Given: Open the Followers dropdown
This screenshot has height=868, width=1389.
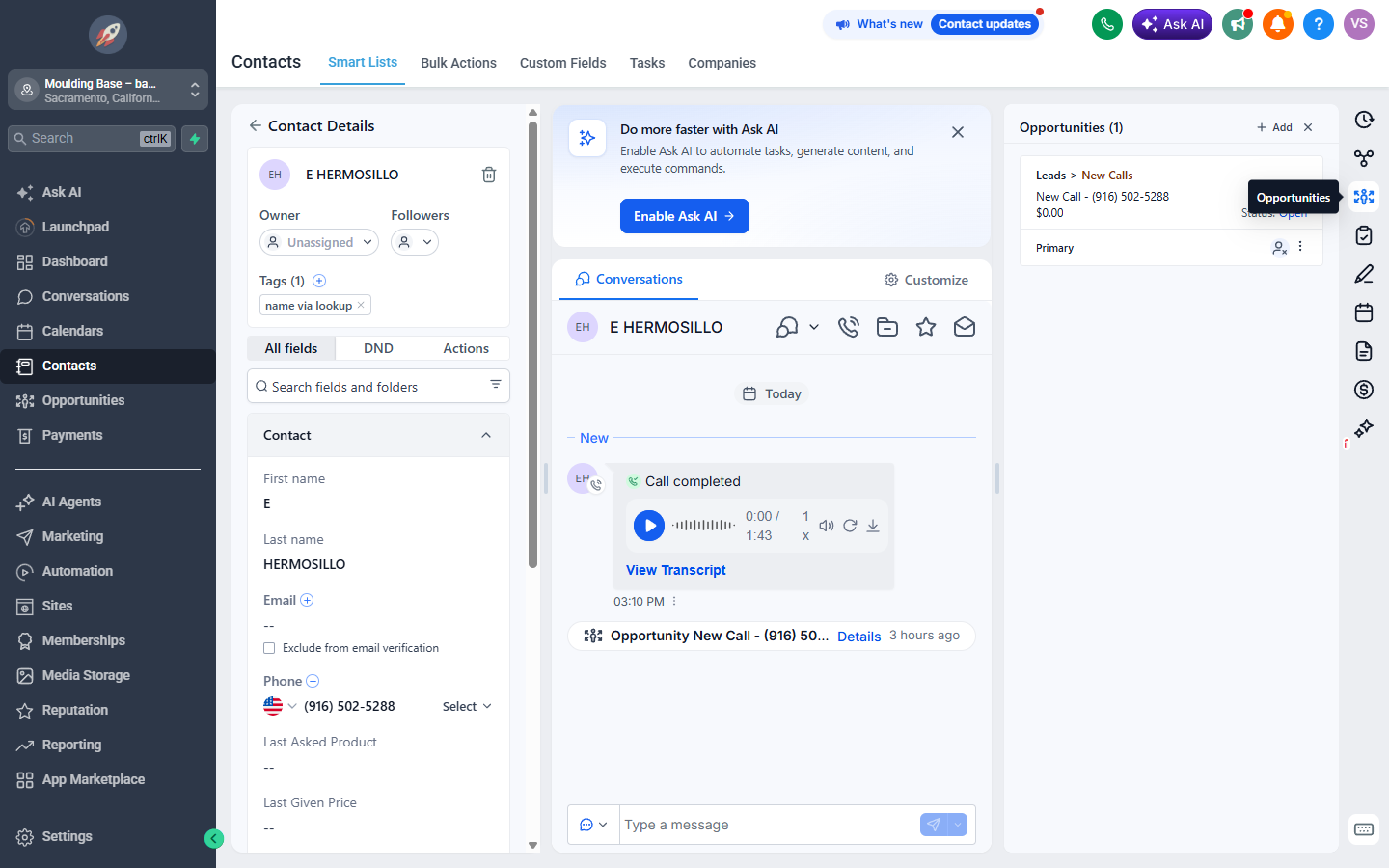Looking at the screenshot, I should coord(415,242).
